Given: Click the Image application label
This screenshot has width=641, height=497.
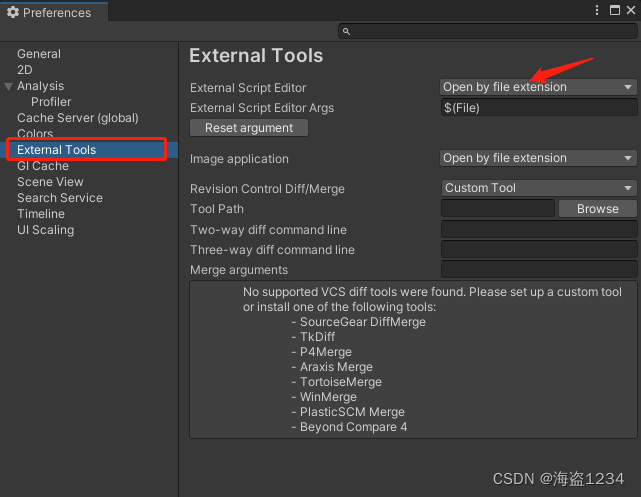Looking at the screenshot, I should pos(239,159).
